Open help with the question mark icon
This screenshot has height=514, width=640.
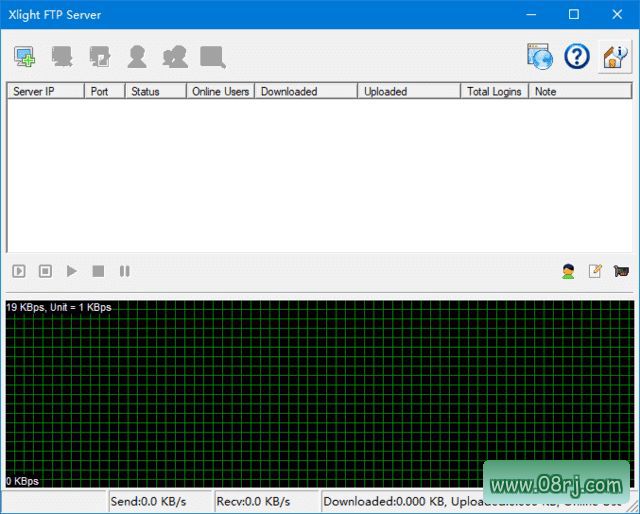pos(577,56)
